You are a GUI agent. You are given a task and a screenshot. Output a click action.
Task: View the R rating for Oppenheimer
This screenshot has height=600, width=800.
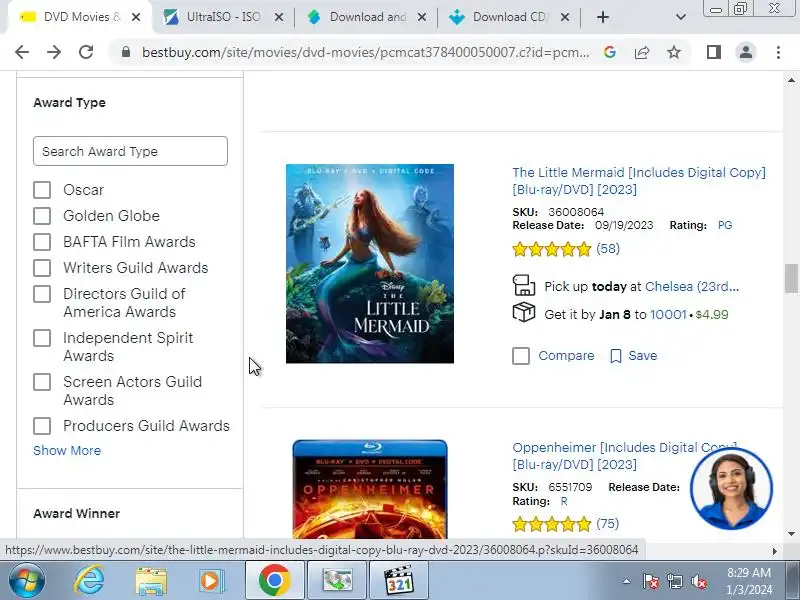pyautogui.click(x=564, y=502)
